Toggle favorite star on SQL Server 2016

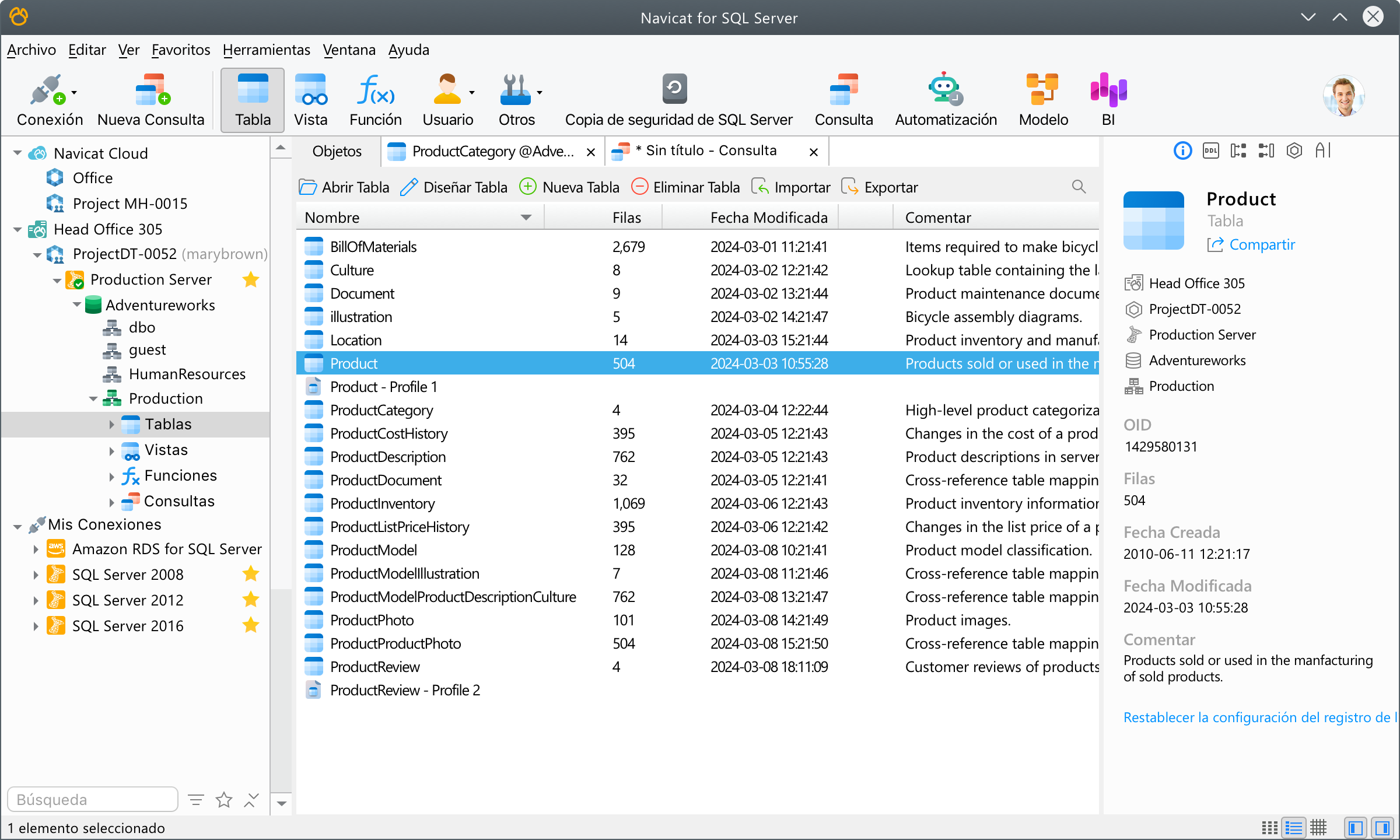click(x=251, y=625)
